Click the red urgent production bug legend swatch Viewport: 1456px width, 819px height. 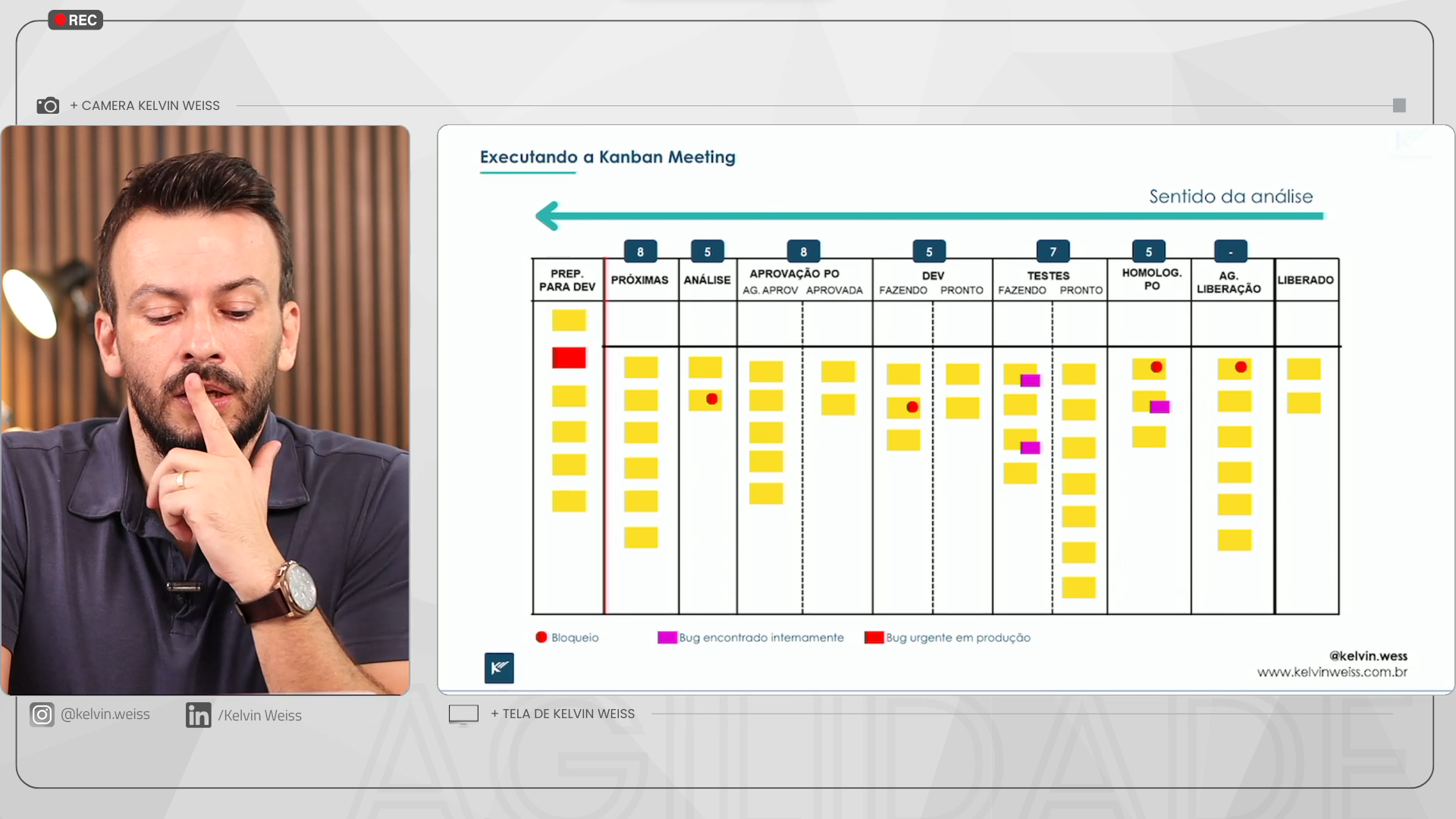pyautogui.click(x=874, y=637)
